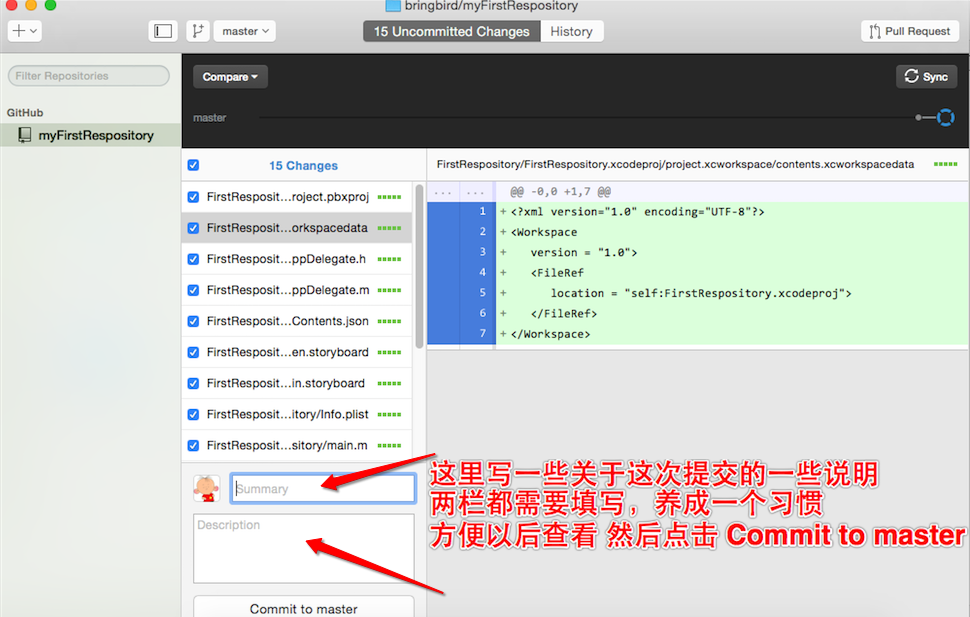The width and height of the screenshot is (970, 617).
Task: Toggle the repository sidebar panel icon
Action: click(x=163, y=31)
